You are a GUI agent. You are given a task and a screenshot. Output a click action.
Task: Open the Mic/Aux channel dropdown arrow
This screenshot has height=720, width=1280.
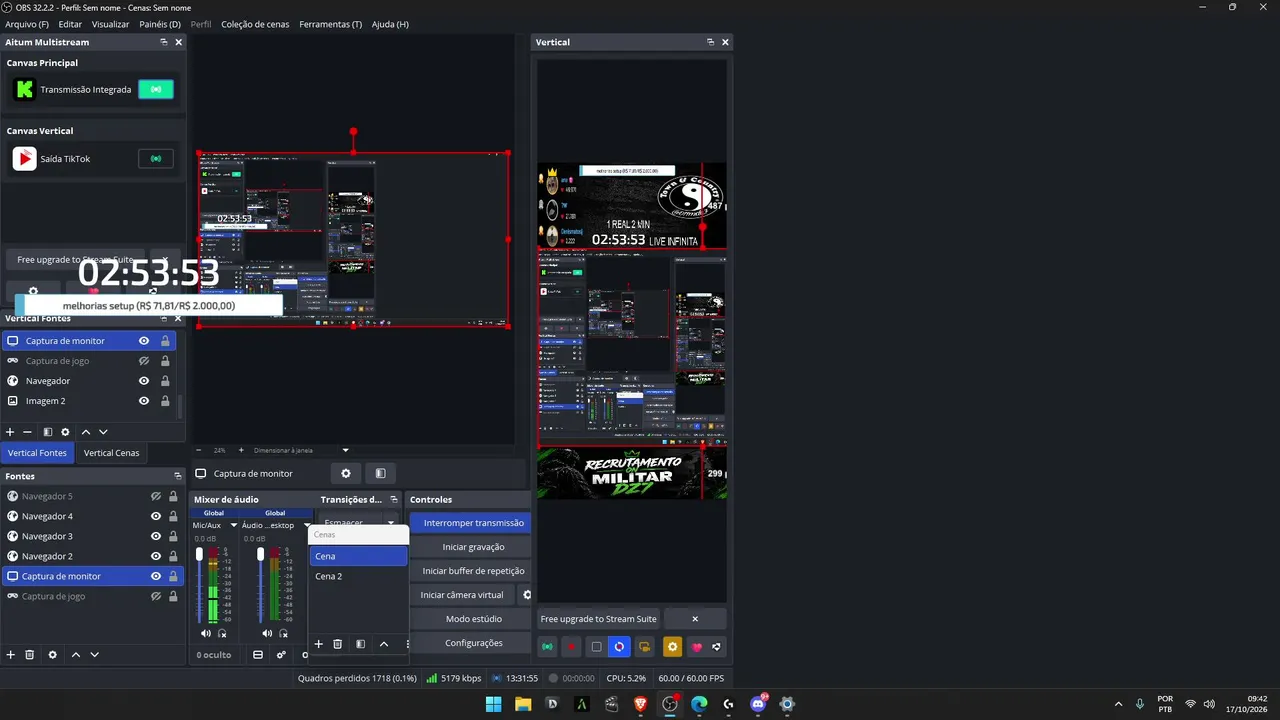coord(234,525)
